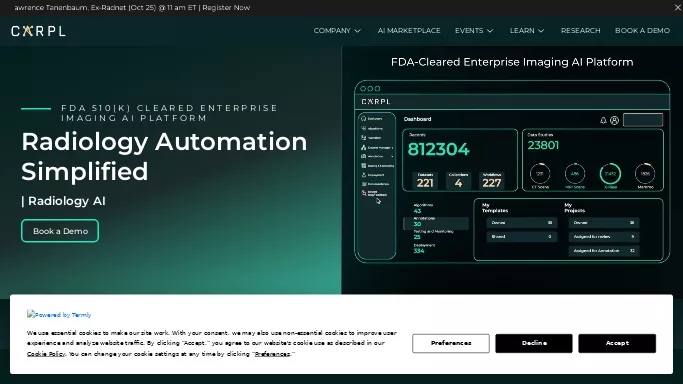Click the highlighted row showing 30
The height and width of the screenshot is (384, 683).
[436, 223]
